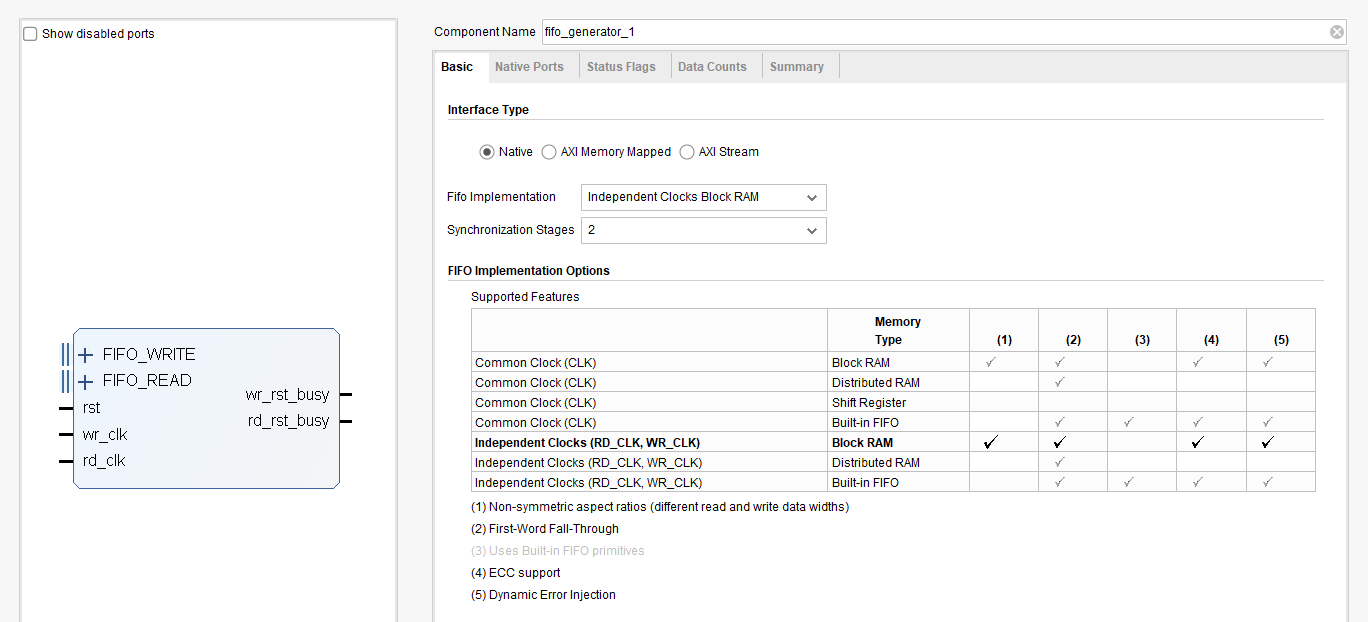Open the Summary tab
Viewport: 1368px width, 622px height.
797,67
